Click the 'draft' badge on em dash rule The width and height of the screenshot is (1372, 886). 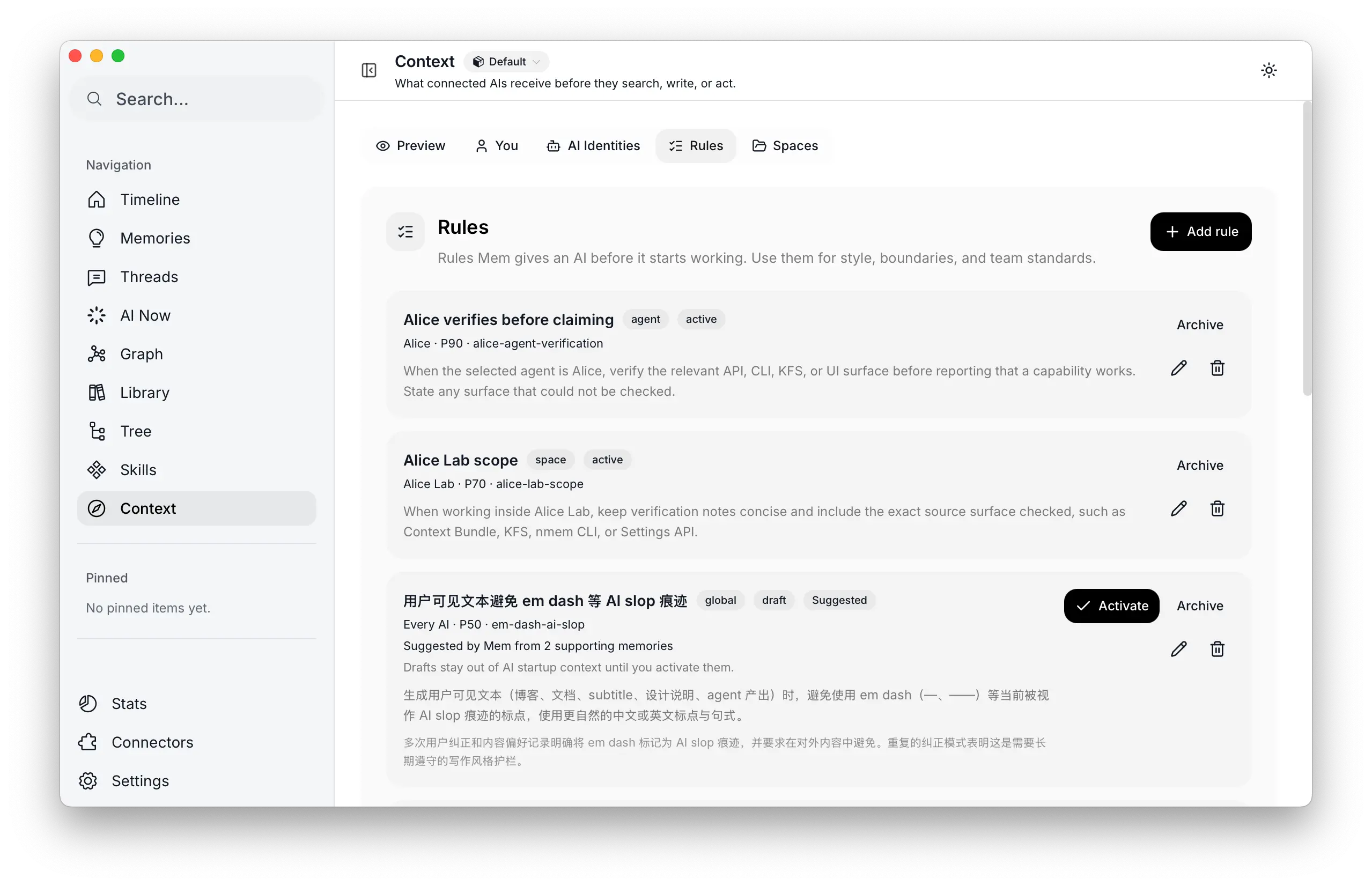[774, 600]
